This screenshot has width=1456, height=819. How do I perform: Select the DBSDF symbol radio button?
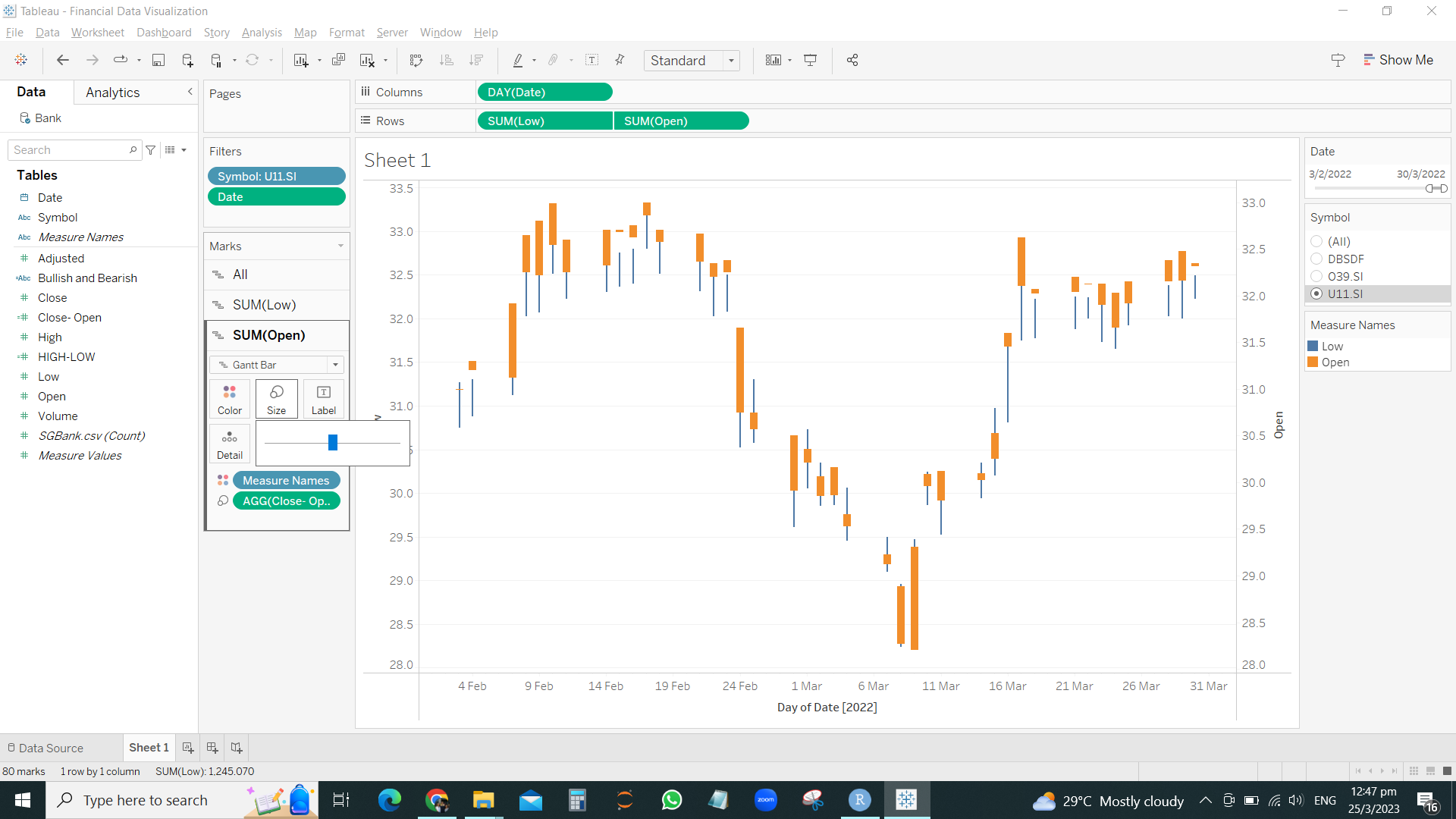pyautogui.click(x=1316, y=259)
